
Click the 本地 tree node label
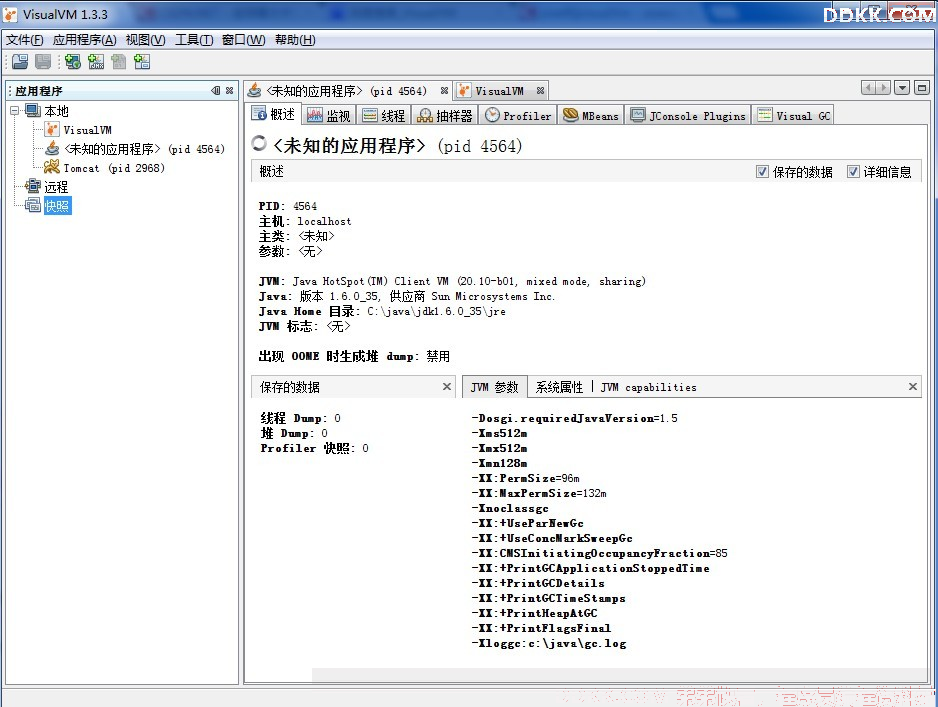(x=56, y=111)
